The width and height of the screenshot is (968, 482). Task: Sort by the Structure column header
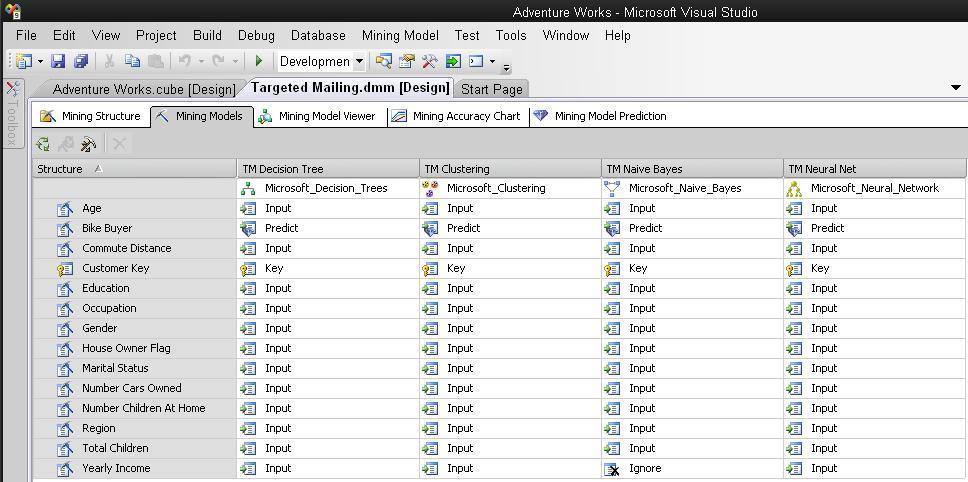(135, 168)
